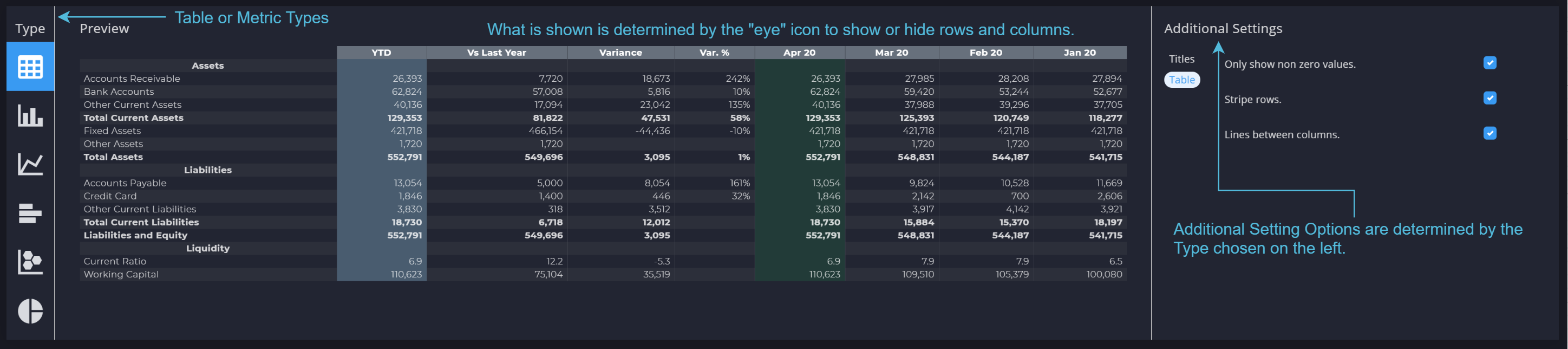The width and height of the screenshot is (1568, 349).
Task: Open the Titles settings tab
Action: click(1181, 59)
